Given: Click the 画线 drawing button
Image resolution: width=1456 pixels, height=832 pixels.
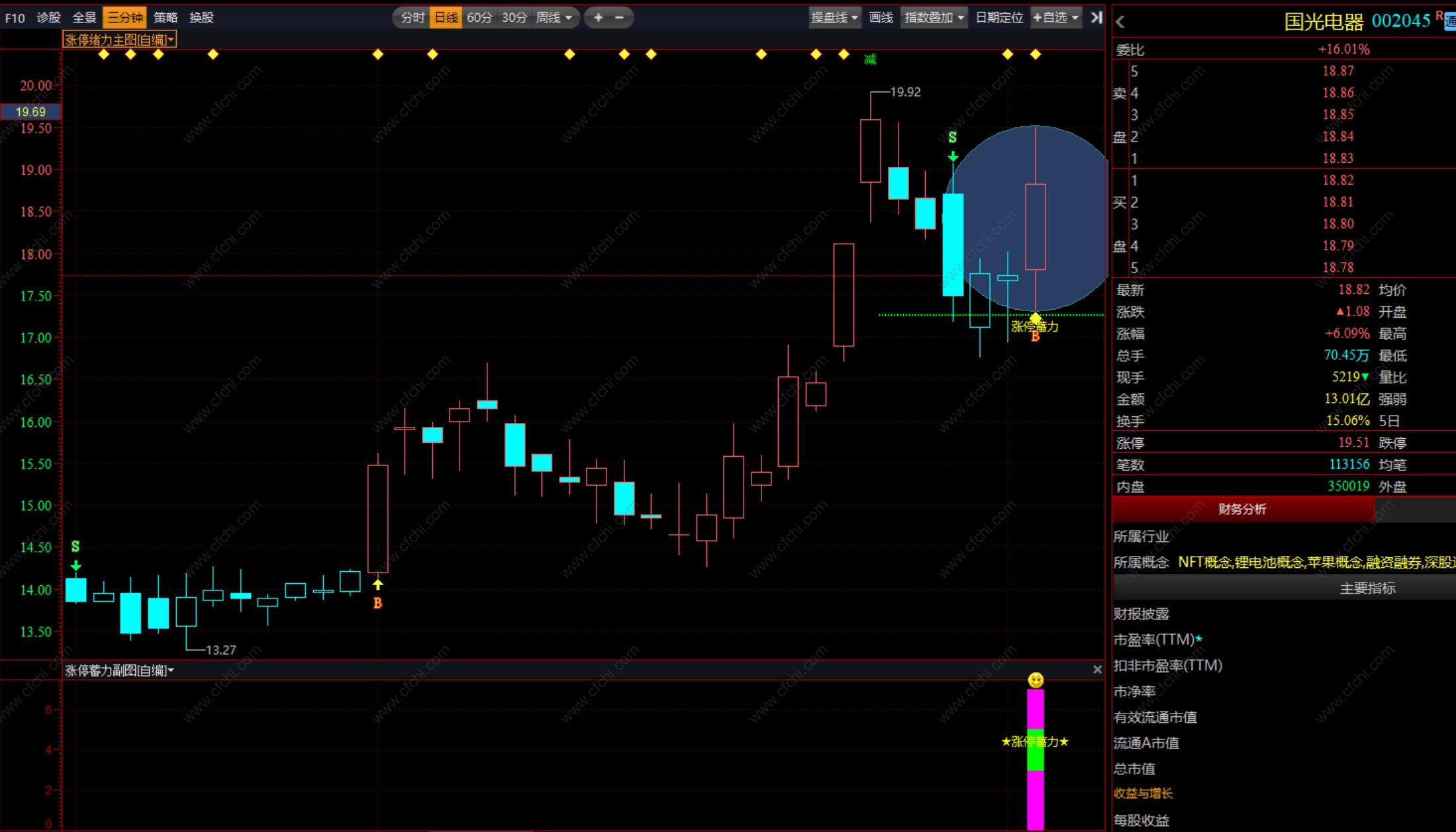Looking at the screenshot, I should pos(881,18).
